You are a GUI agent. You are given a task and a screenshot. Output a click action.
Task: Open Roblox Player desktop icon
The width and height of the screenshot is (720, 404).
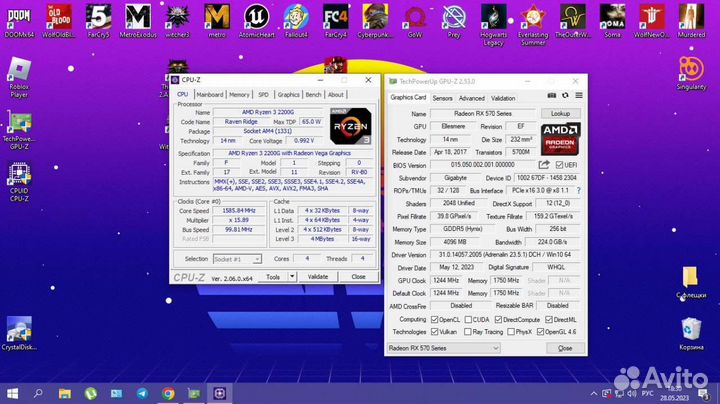pyautogui.click(x=19, y=77)
